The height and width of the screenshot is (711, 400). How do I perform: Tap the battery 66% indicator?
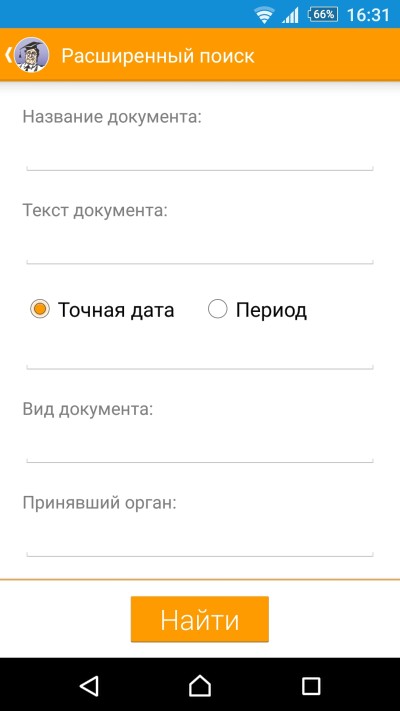(323, 15)
